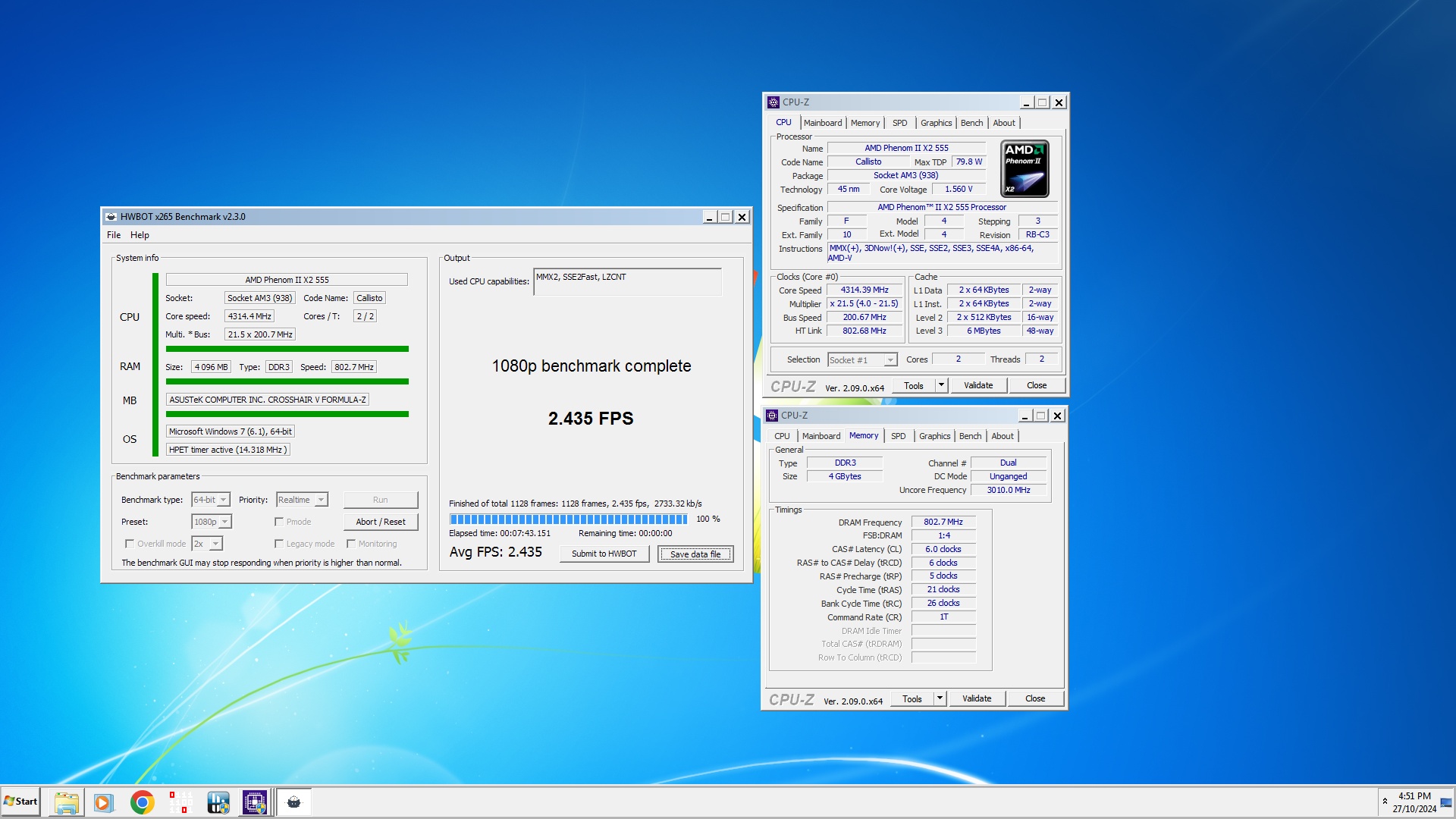Click the 100% benchmark progress bar

[568, 519]
